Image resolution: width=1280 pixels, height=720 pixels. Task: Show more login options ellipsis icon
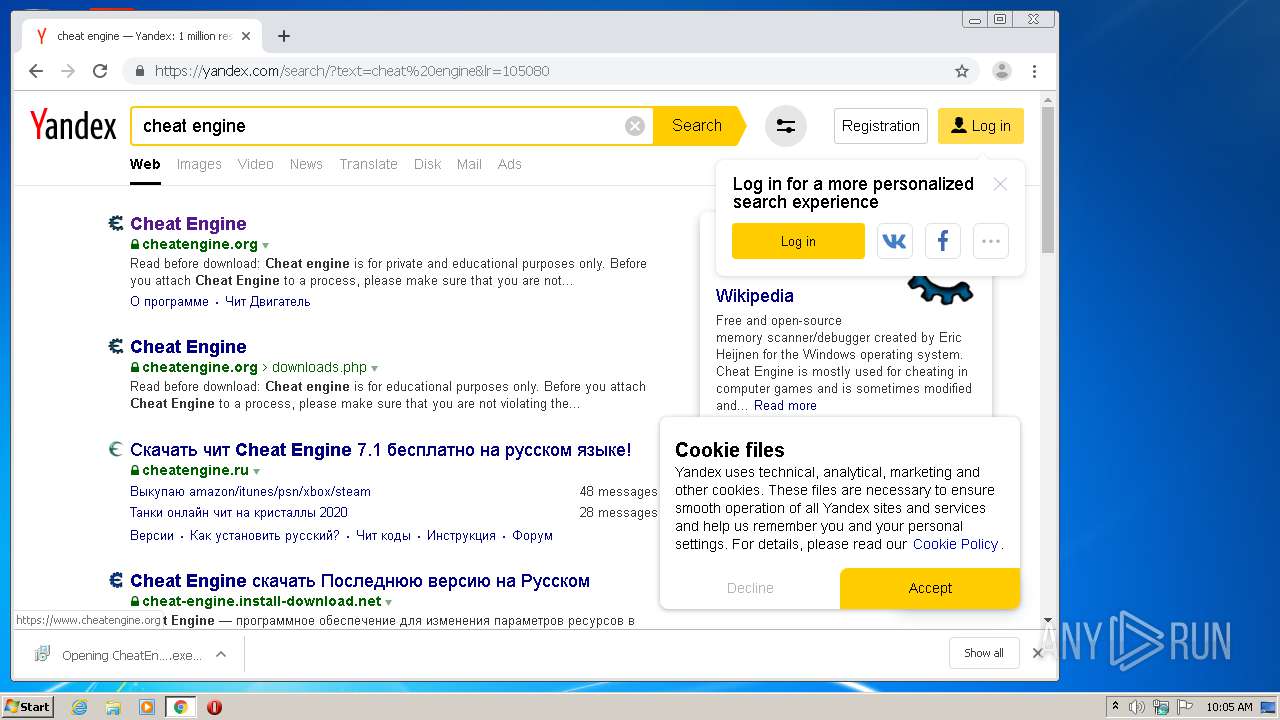[x=991, y=241]
